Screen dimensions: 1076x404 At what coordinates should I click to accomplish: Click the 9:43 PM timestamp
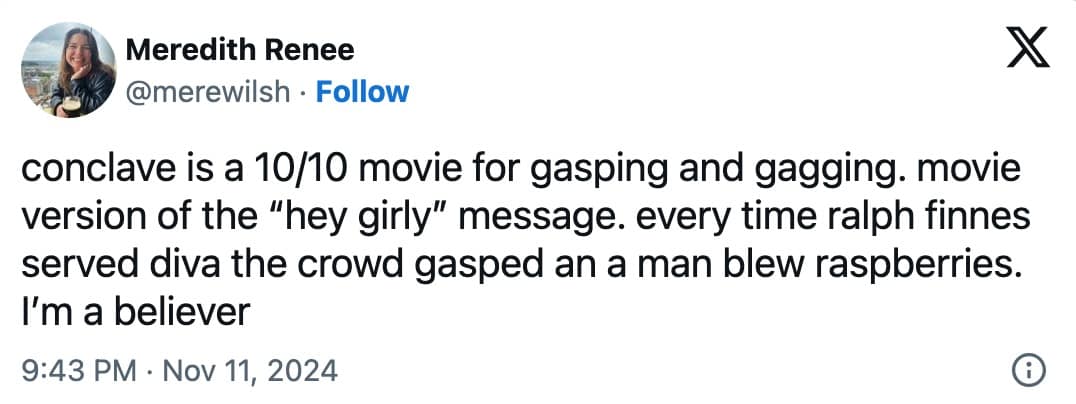pyautogui.click(x=77, y=372)
